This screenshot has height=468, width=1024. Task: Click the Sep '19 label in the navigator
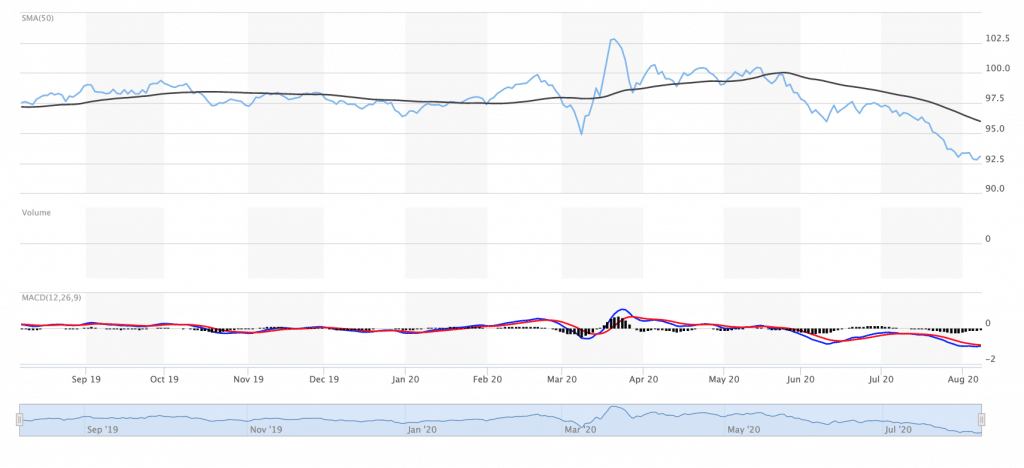(x=104, y=429)
